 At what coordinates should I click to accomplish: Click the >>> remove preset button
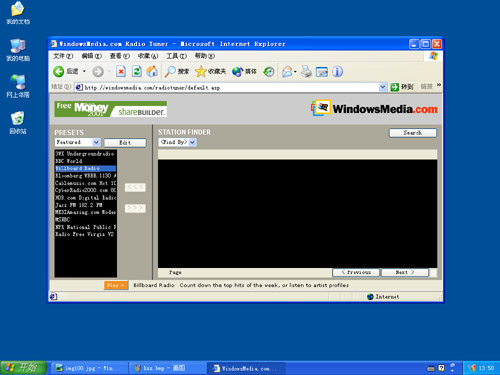click(135, 208)
